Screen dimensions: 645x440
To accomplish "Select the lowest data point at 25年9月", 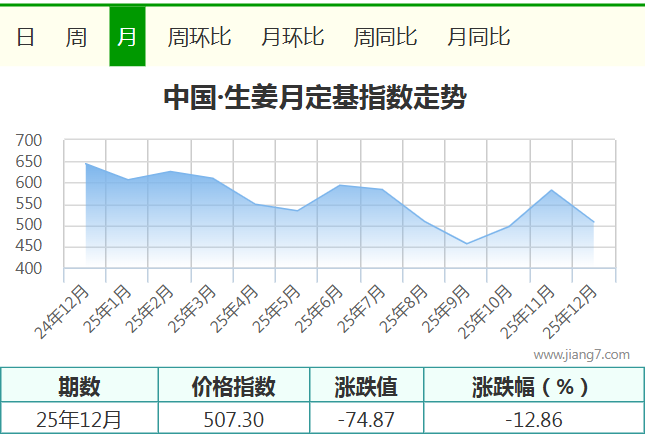I will pyautogui.click(x=466, y=244).
